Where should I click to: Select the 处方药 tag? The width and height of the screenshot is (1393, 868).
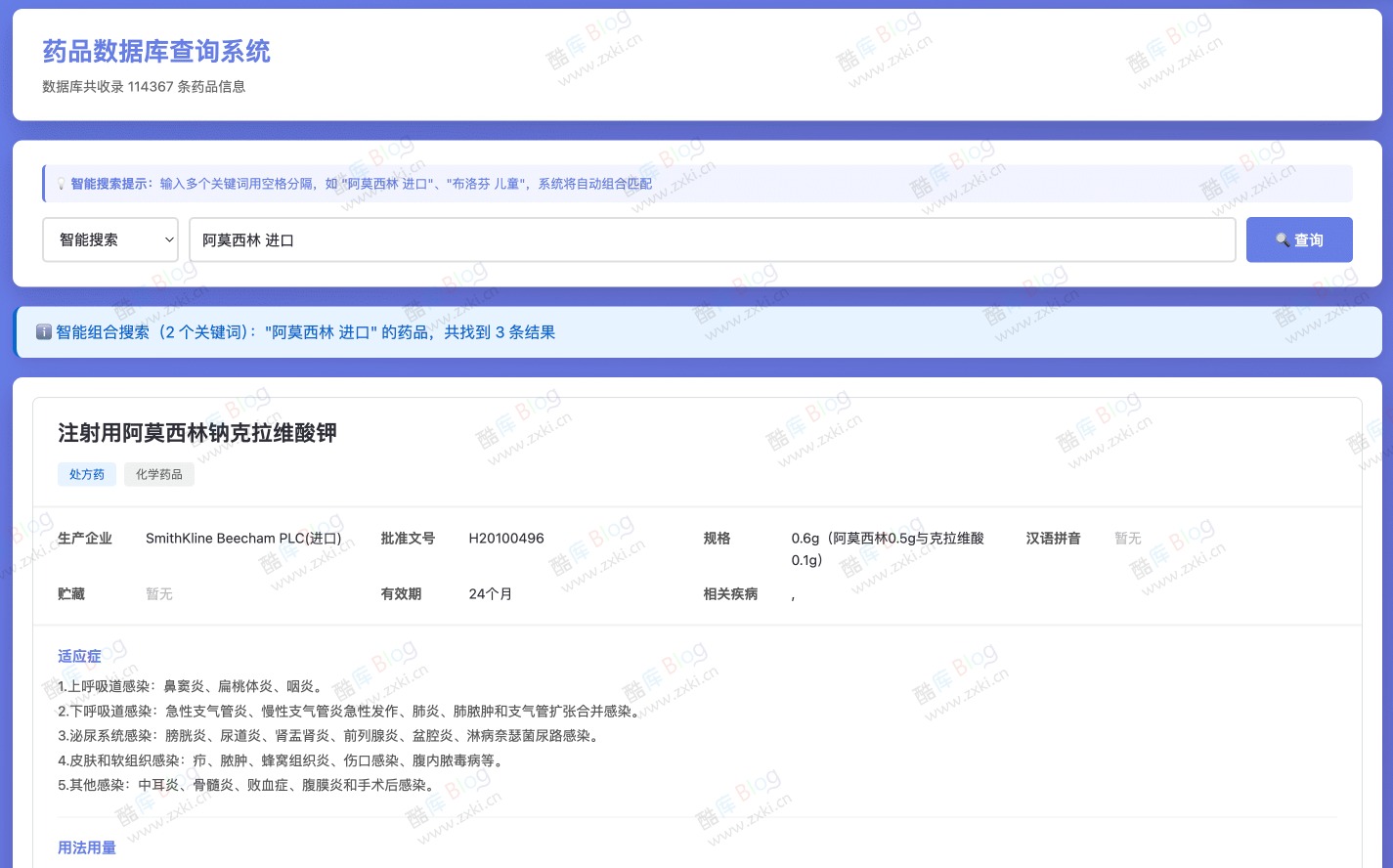86,474
